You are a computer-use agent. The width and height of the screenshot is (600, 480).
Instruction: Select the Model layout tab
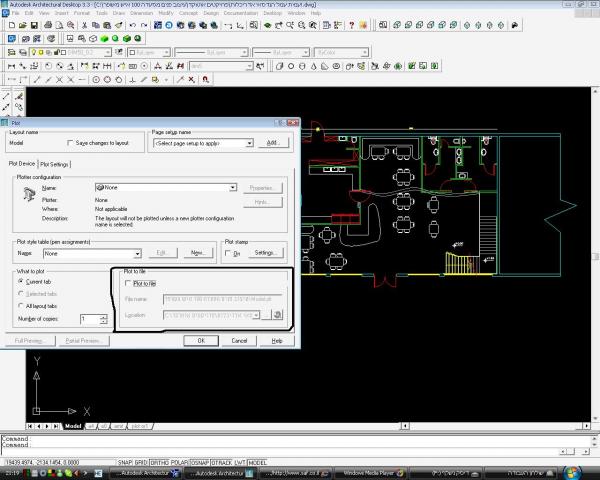click(73, 426)
